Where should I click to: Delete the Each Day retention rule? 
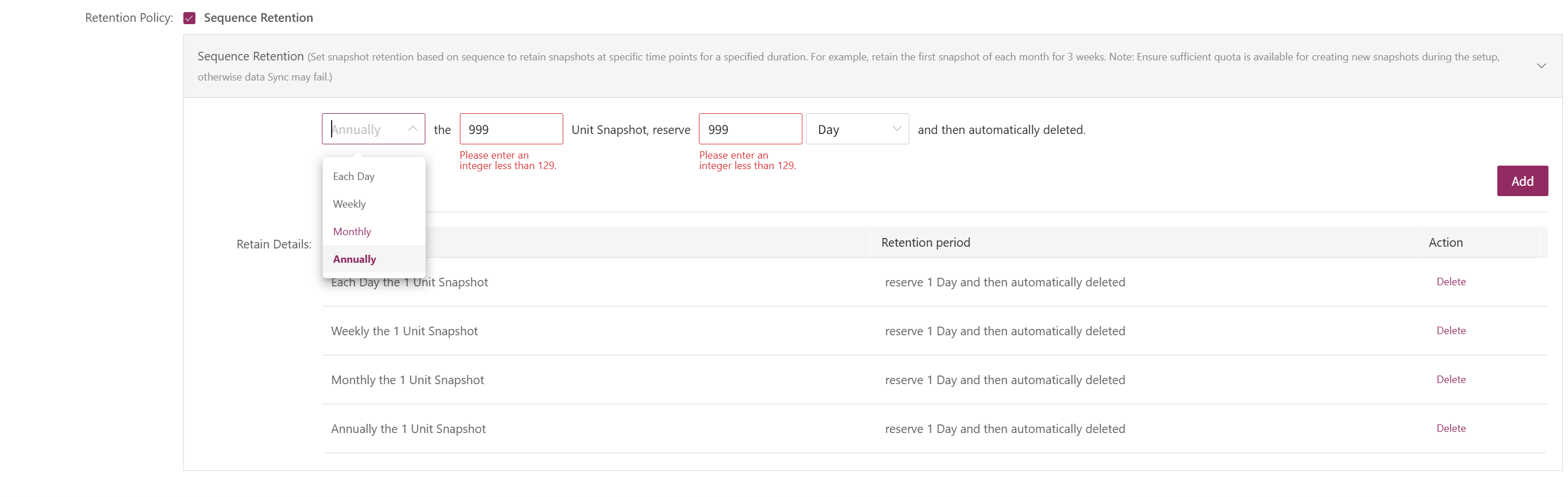(1451, 282)
